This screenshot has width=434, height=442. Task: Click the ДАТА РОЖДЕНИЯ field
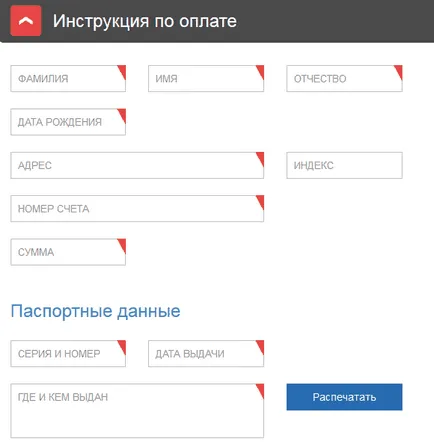(68, 122)
